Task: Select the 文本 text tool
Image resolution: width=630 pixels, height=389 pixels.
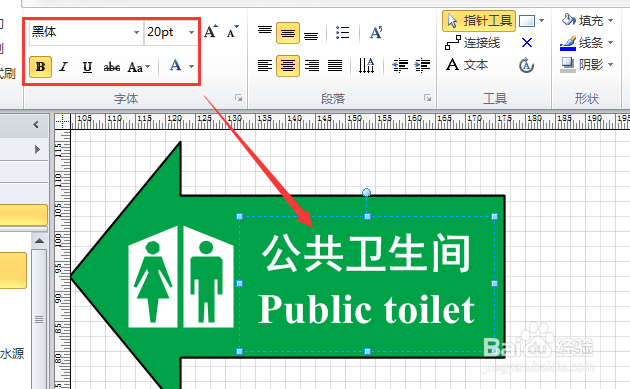Action: point(467,64)
